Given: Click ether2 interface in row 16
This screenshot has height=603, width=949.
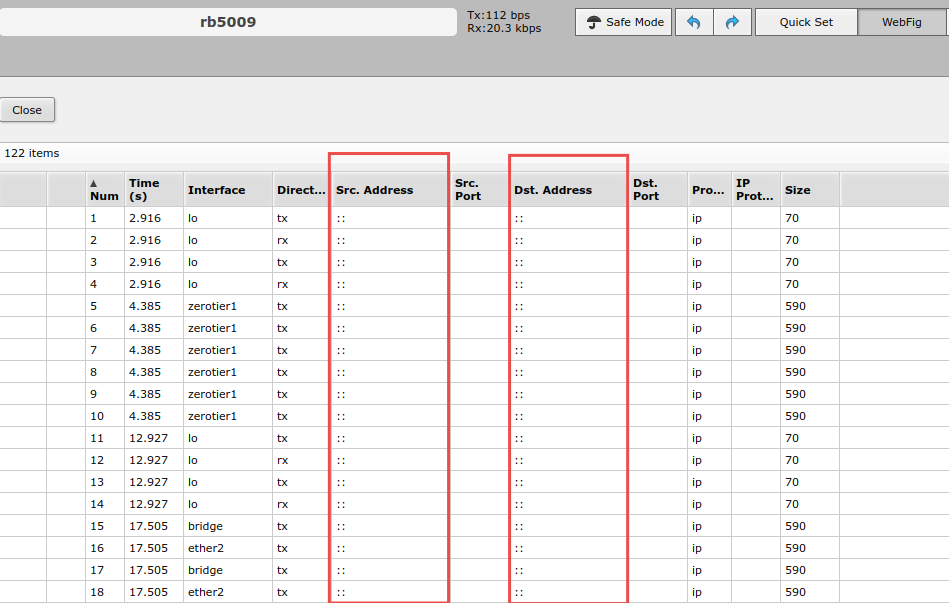Looking at the screenshot, I should coord(206,549).
